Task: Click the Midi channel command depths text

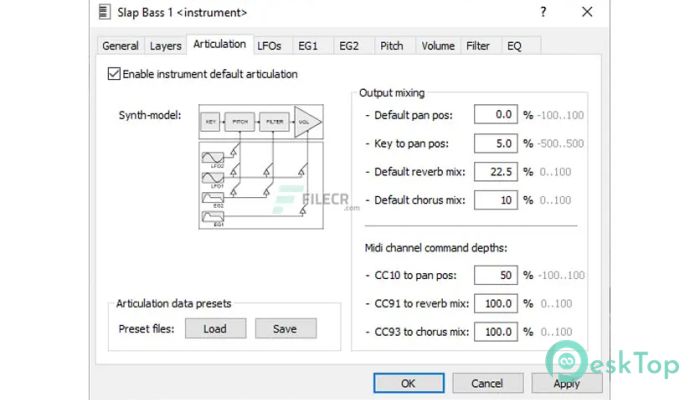Action: click(436, 248)
